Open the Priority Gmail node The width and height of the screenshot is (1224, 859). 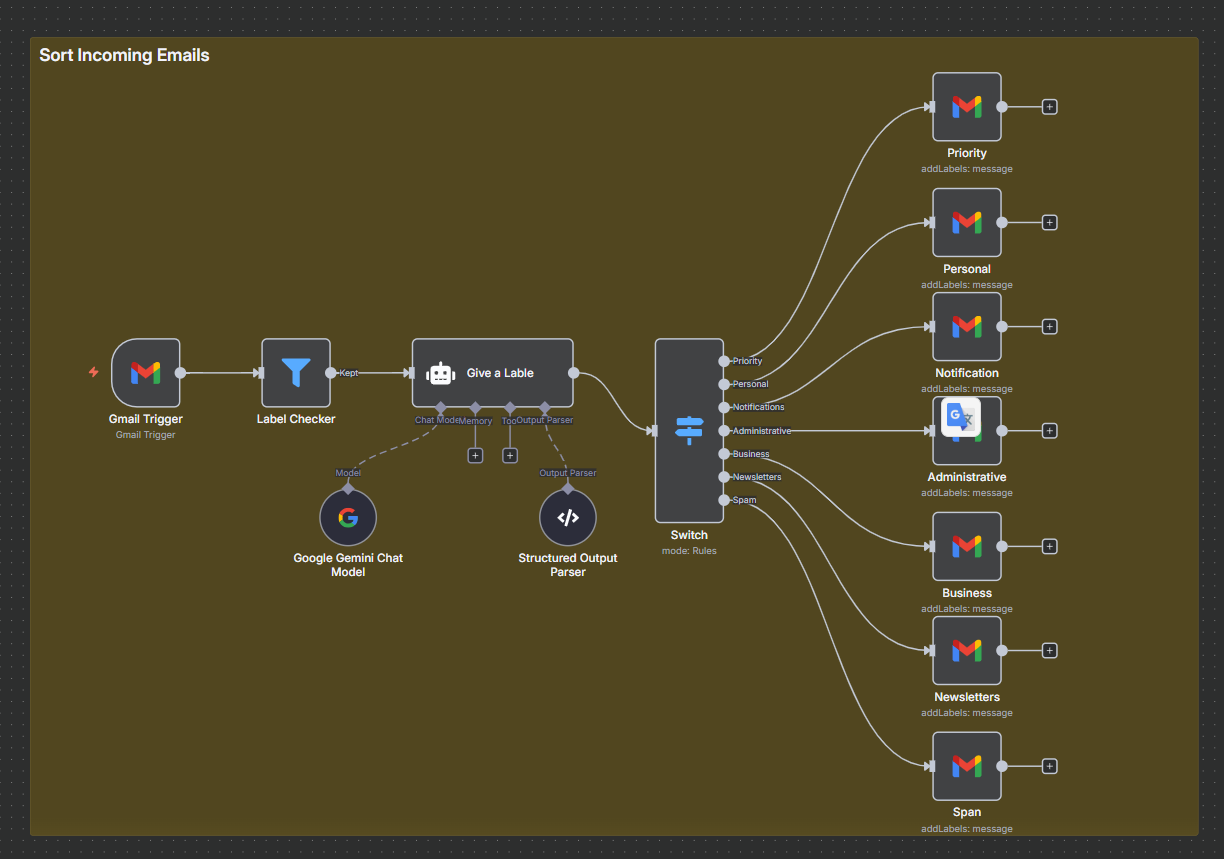point(966,107)
